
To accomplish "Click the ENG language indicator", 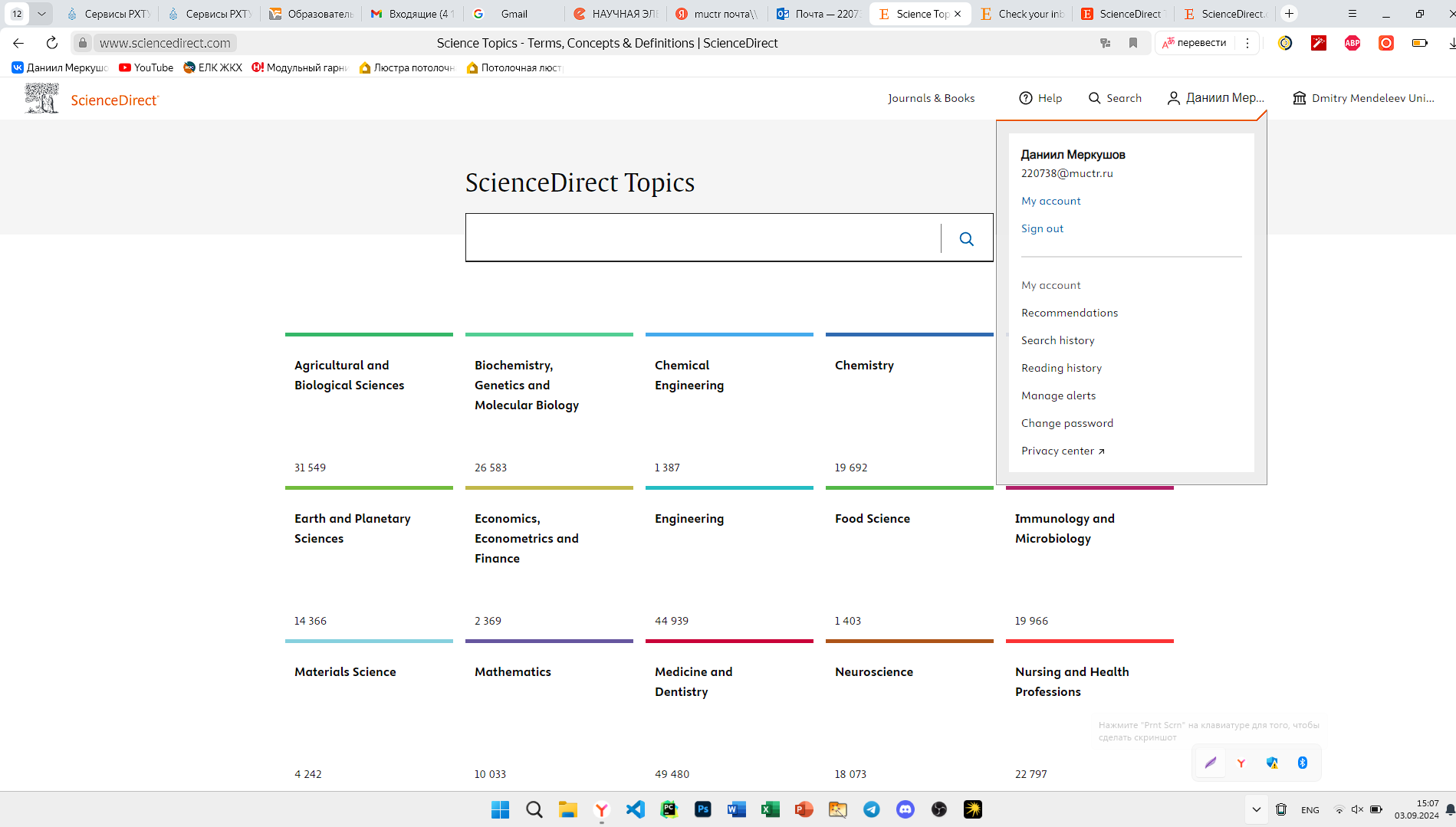I will (x=1310, y=809).
